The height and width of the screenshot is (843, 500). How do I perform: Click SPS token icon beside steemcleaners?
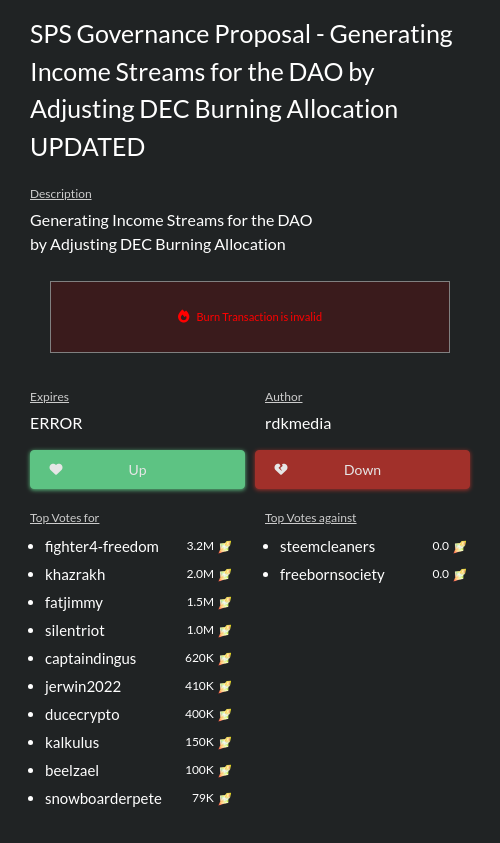pos(460,546)
